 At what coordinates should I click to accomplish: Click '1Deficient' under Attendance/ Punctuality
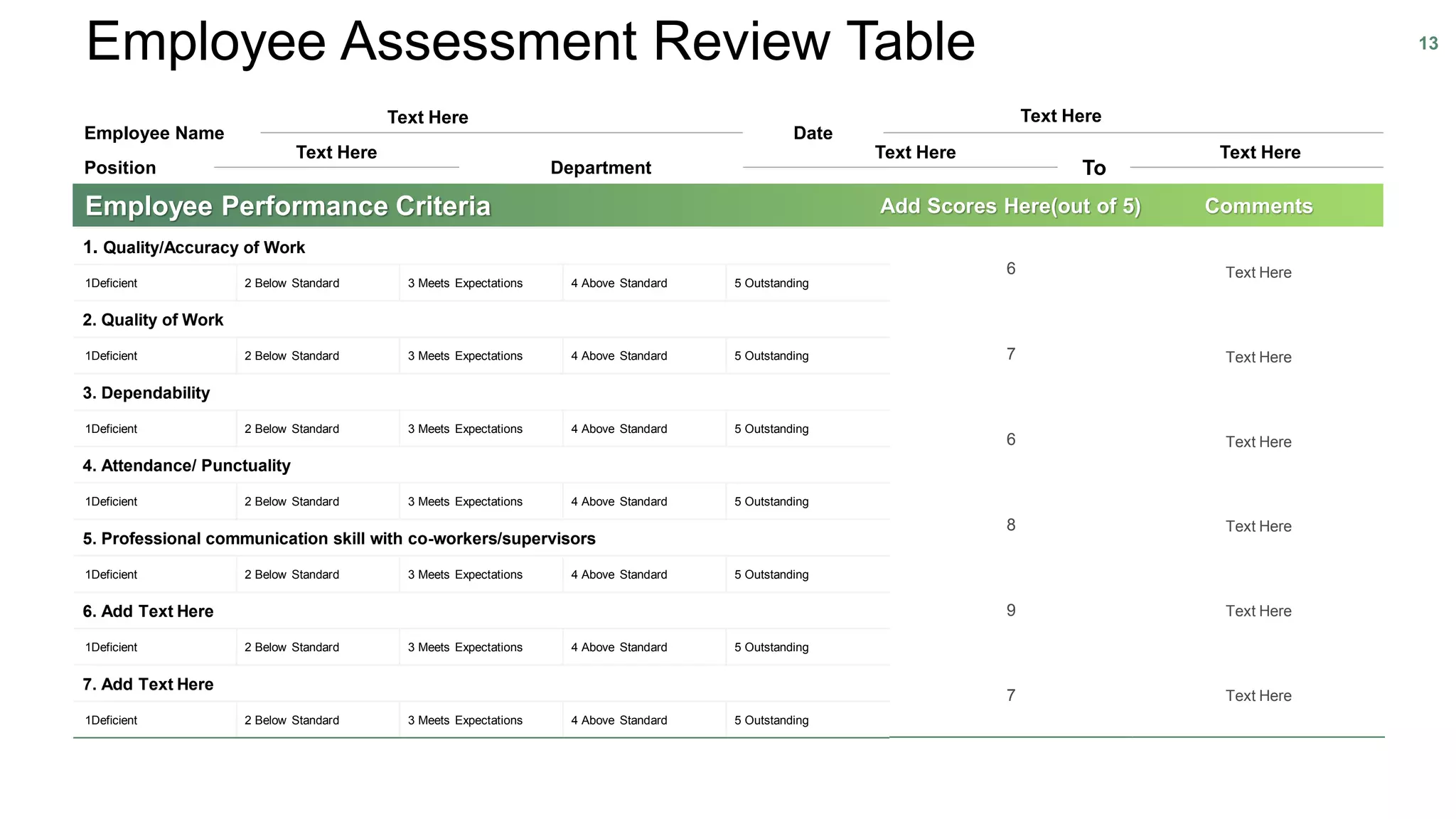pyautogui.click(x=111, y=502)
